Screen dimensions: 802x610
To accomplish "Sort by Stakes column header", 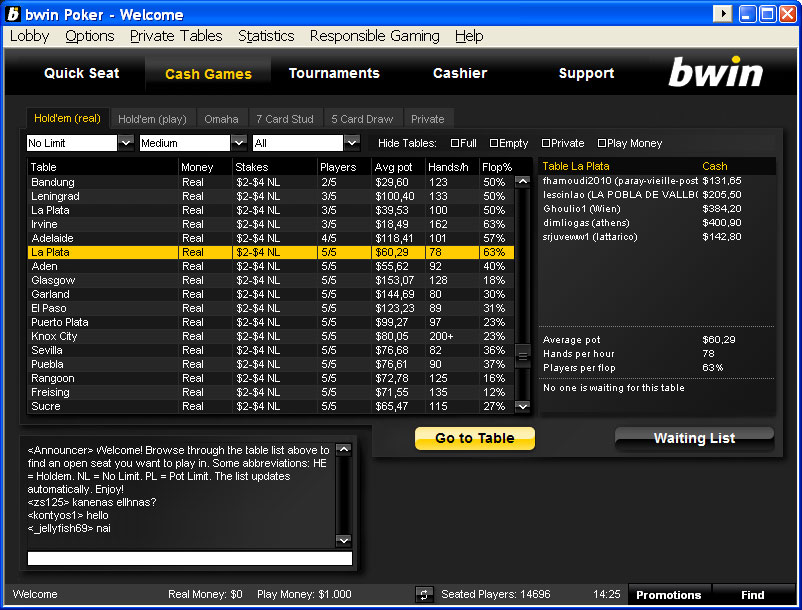I will pyautogui.click(x=274, y=167).
